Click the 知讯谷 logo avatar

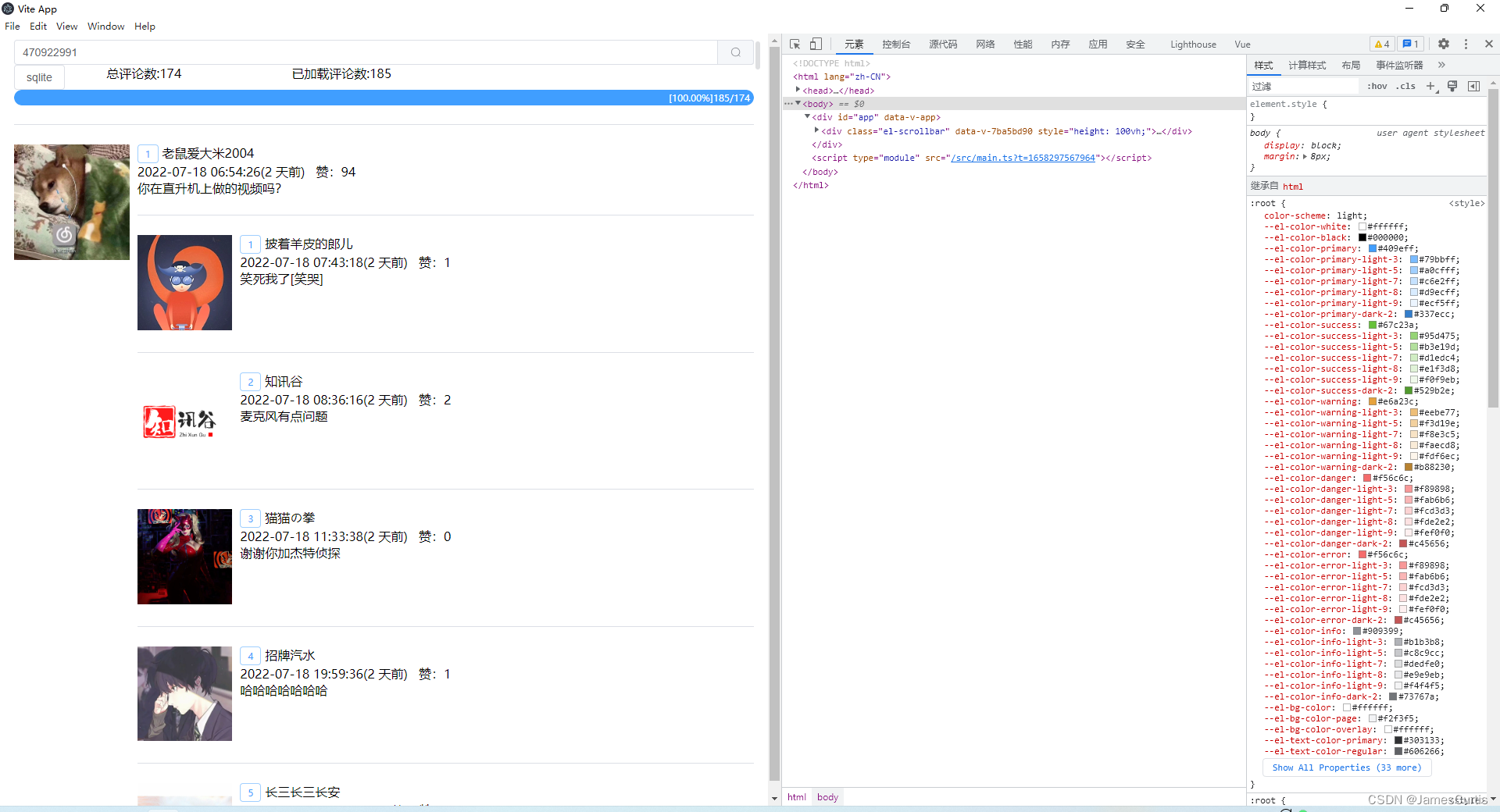184,420
